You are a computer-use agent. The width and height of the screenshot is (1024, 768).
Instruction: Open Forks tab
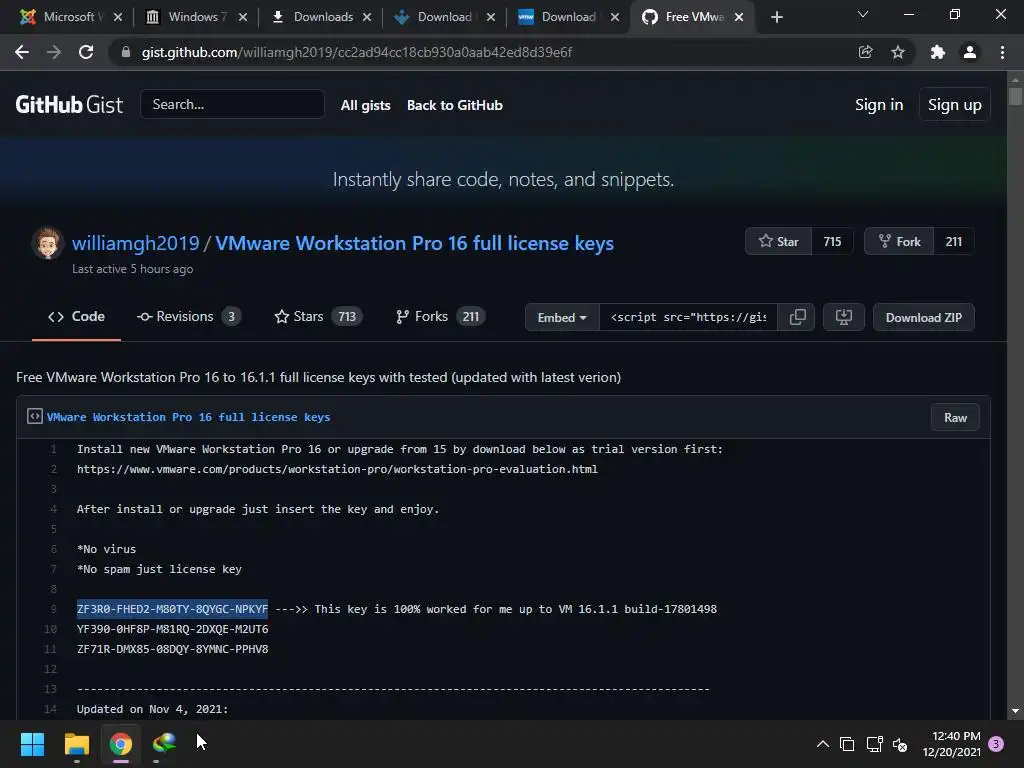point(440,317)
